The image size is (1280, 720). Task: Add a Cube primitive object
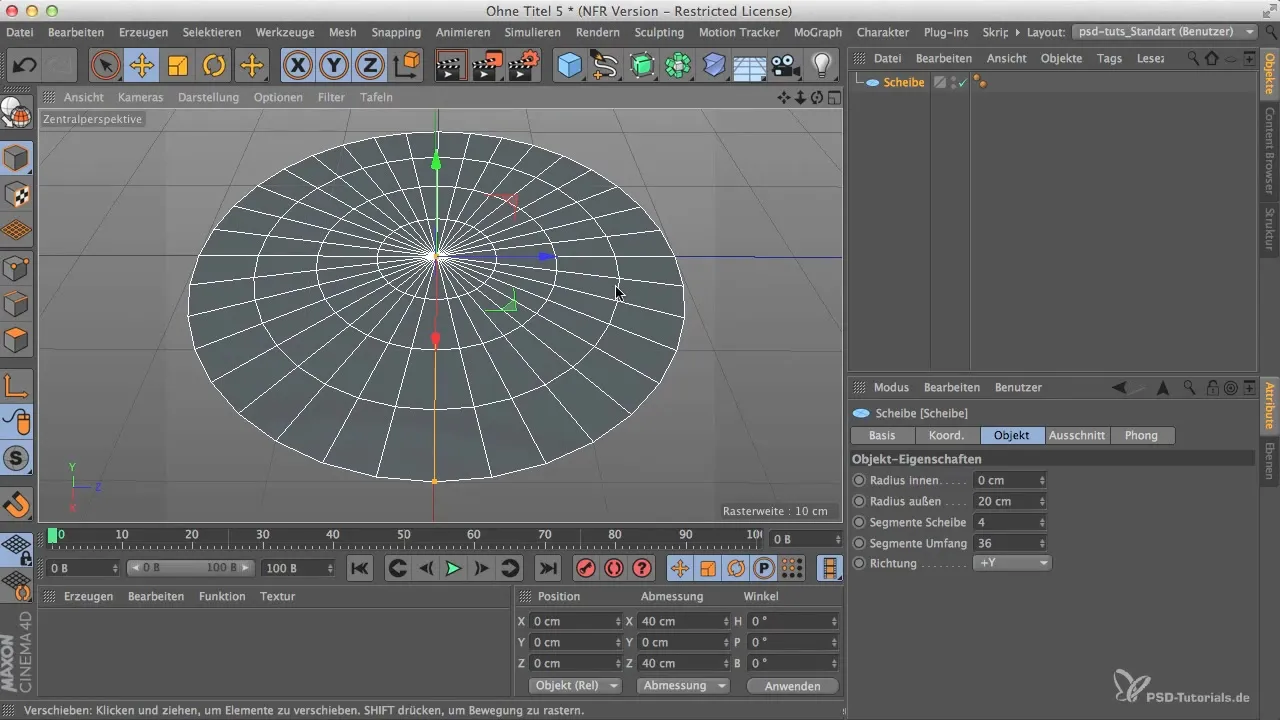569,66
